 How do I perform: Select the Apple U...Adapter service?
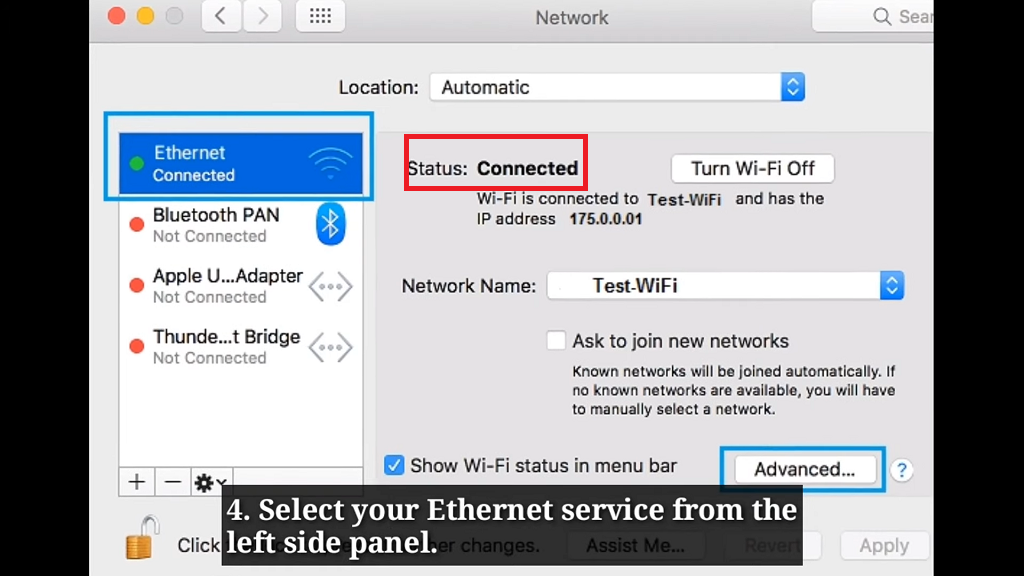coord(241,285)
